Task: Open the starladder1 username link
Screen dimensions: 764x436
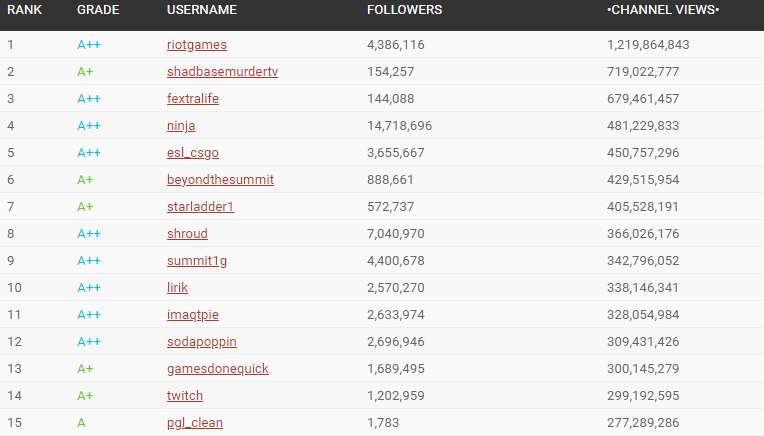Action: pyautogui.click(x=200, y=207)
